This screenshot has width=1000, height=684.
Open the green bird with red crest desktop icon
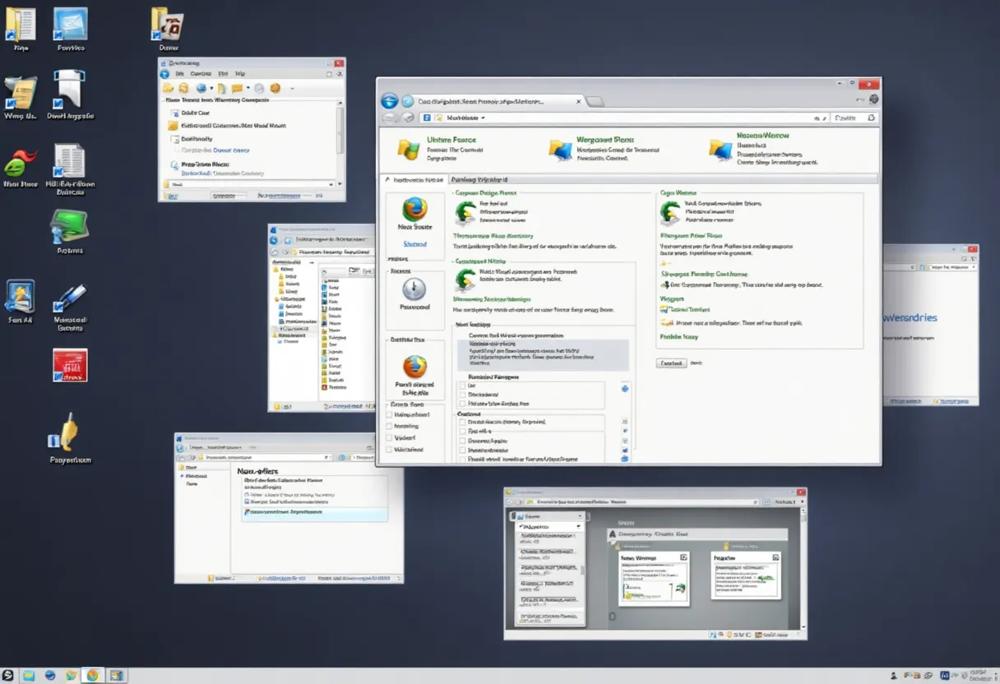[x=20, y=163]
